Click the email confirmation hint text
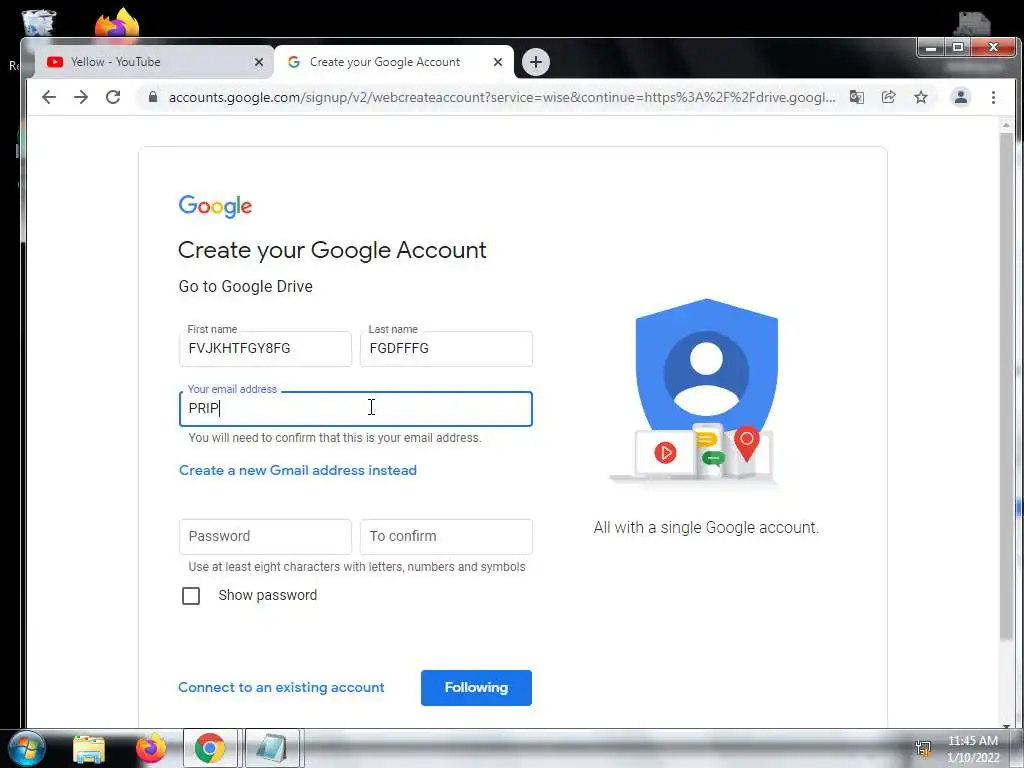 334,438
